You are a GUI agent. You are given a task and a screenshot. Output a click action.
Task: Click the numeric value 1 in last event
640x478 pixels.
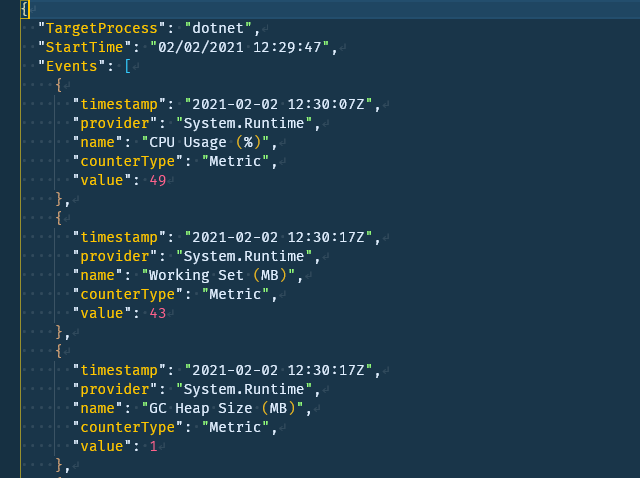click(x=153, y=446)
